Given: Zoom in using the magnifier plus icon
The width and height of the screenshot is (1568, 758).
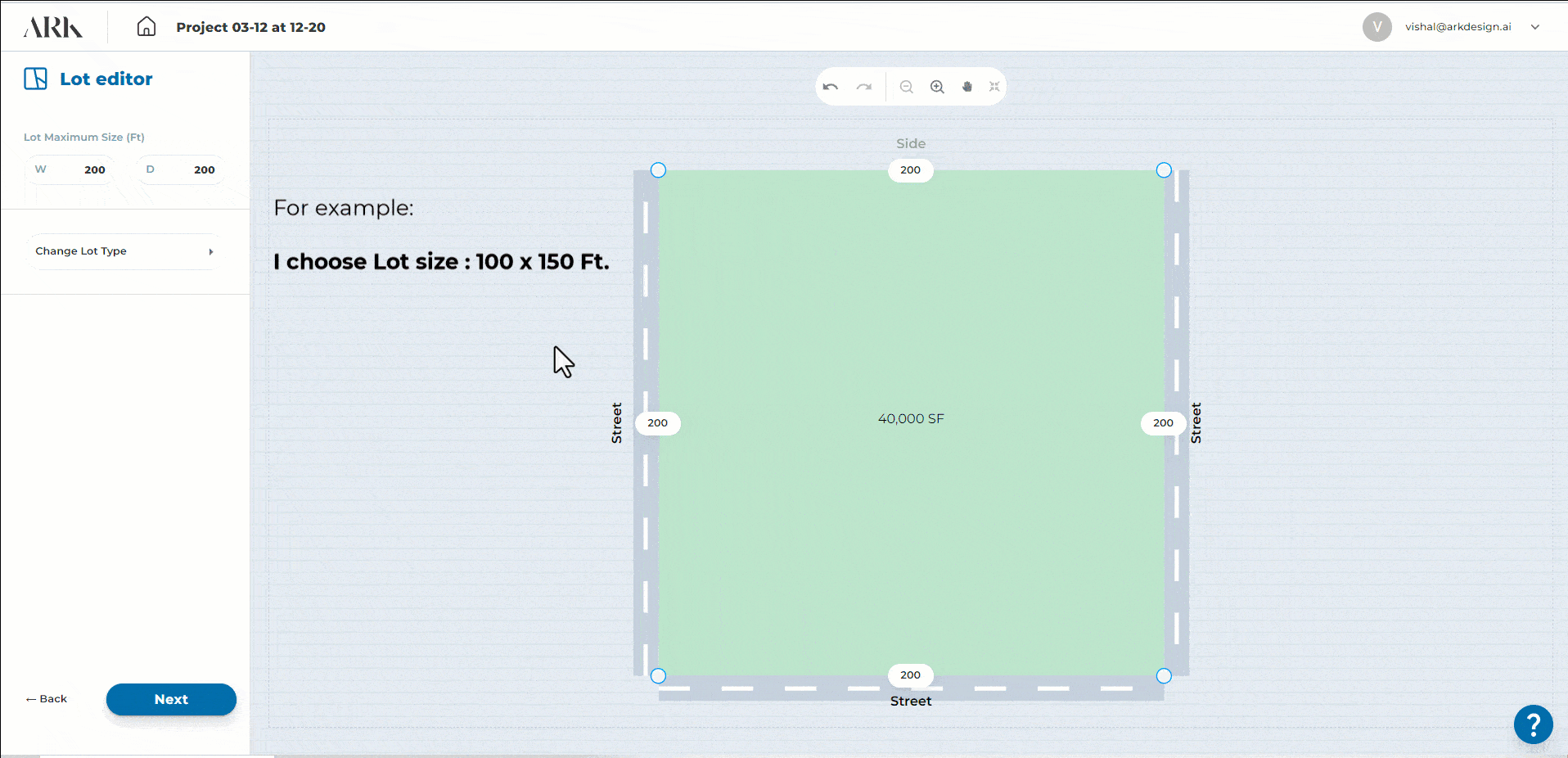Looking at the screenshot, I should click(937, 87).
